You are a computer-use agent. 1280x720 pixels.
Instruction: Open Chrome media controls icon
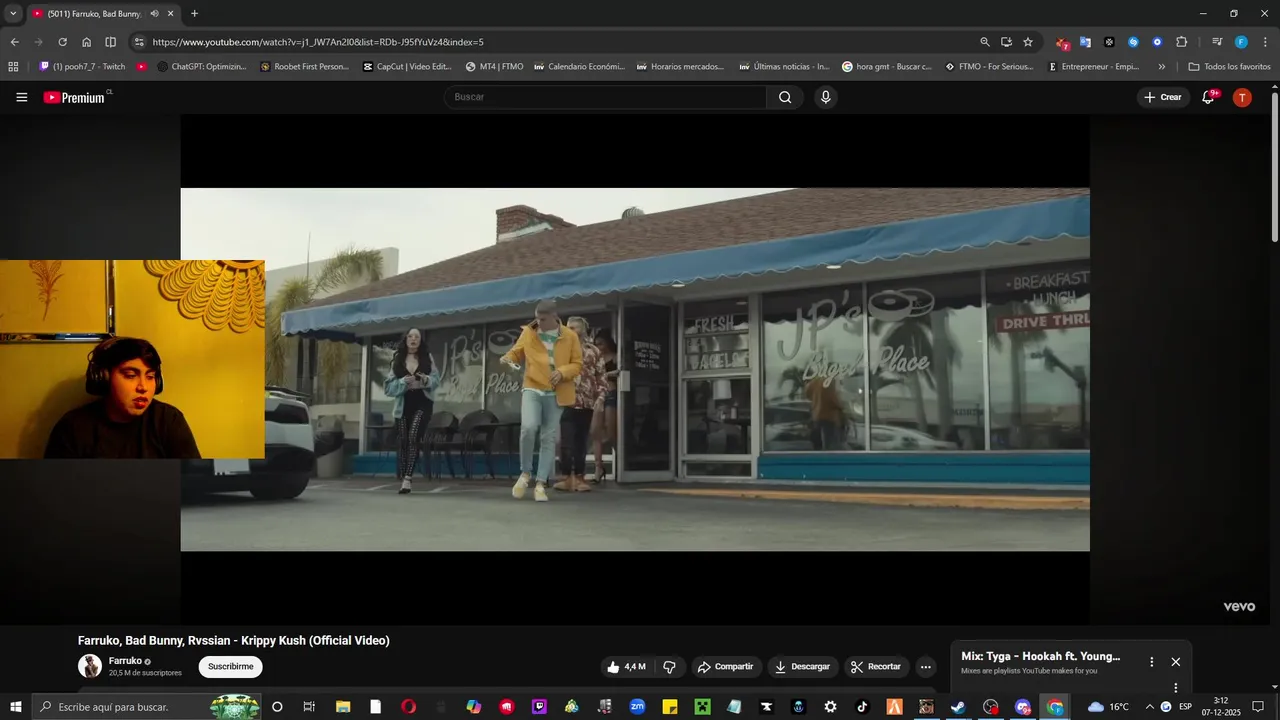[x=1217, y=42]
